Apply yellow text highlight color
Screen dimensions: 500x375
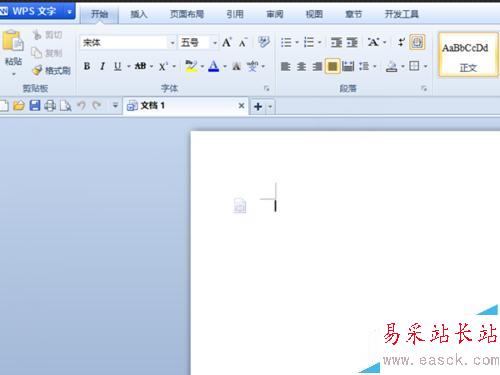coord(191,66)
